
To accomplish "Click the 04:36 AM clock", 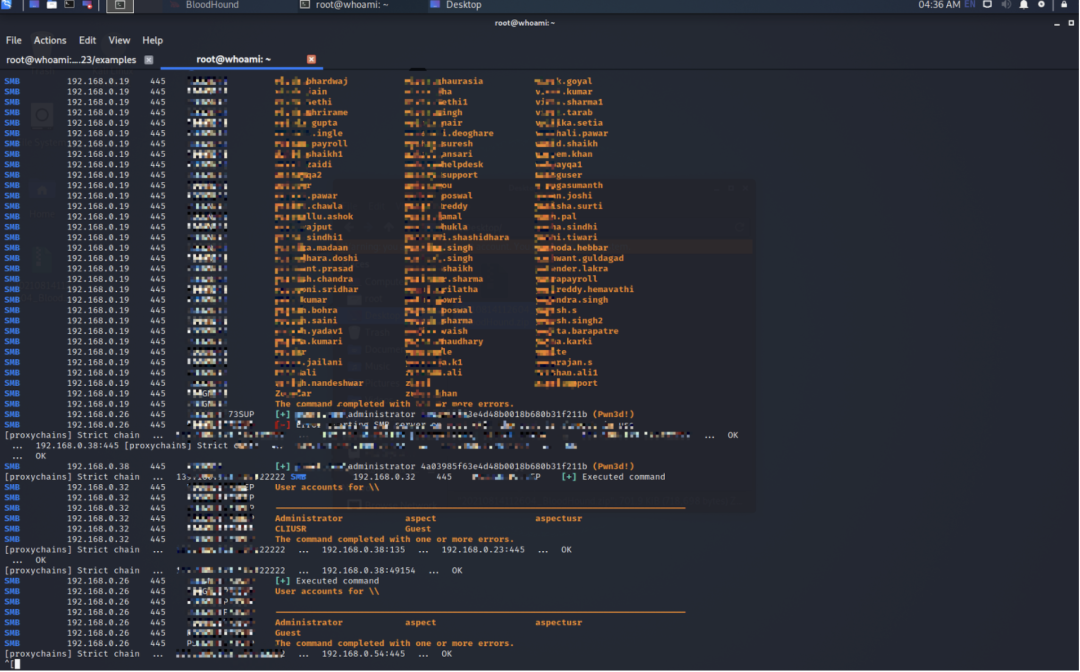I will pyautogui.click(x=939, y=5).
